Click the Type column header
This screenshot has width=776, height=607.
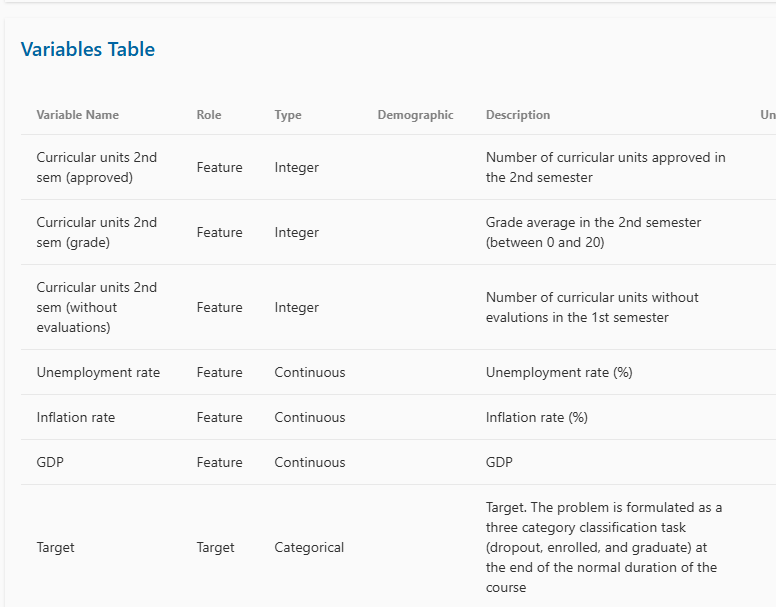(288, 115)
